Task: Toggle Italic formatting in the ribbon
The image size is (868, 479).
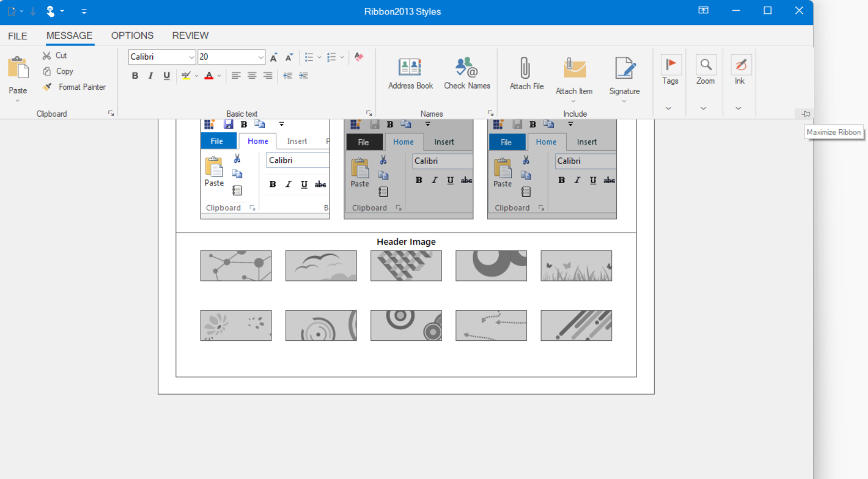Action: pos(151,75)
